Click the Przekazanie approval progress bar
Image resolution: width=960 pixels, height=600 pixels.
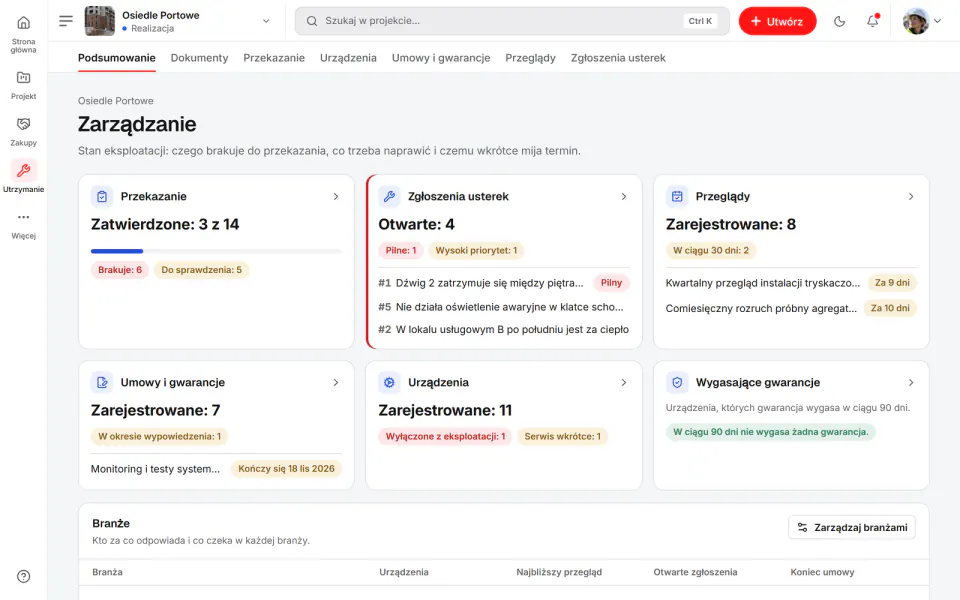point(216,251)
